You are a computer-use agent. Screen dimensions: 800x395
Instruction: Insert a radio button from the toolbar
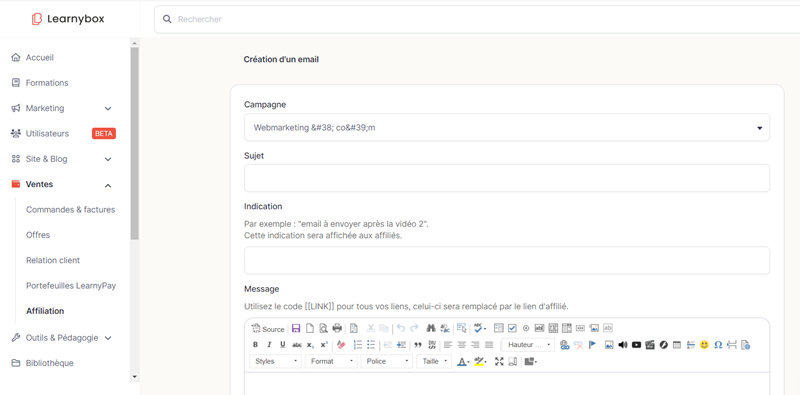pos(526,328)
